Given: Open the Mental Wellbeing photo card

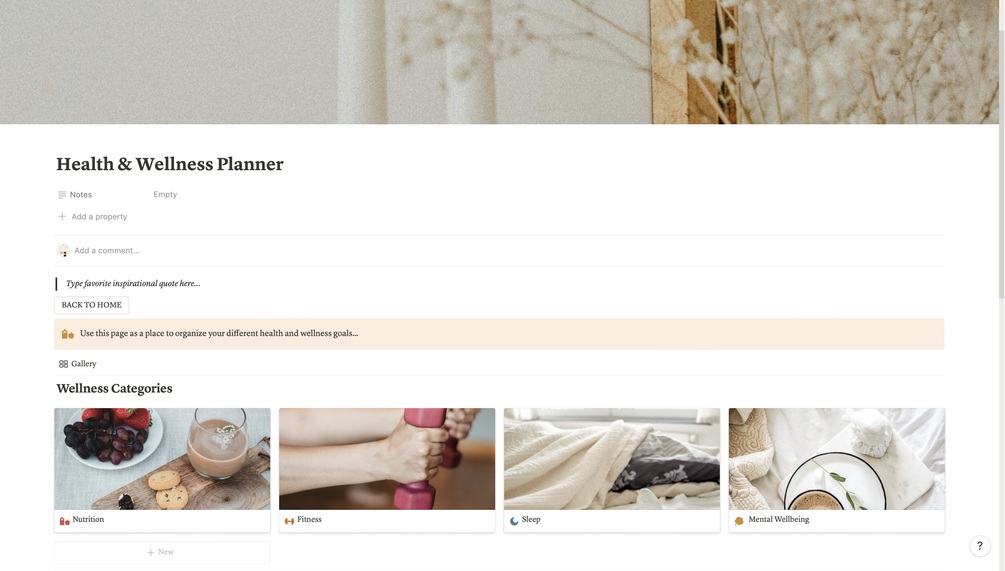Looking at the screenshot, I should (x=836, y=459).
